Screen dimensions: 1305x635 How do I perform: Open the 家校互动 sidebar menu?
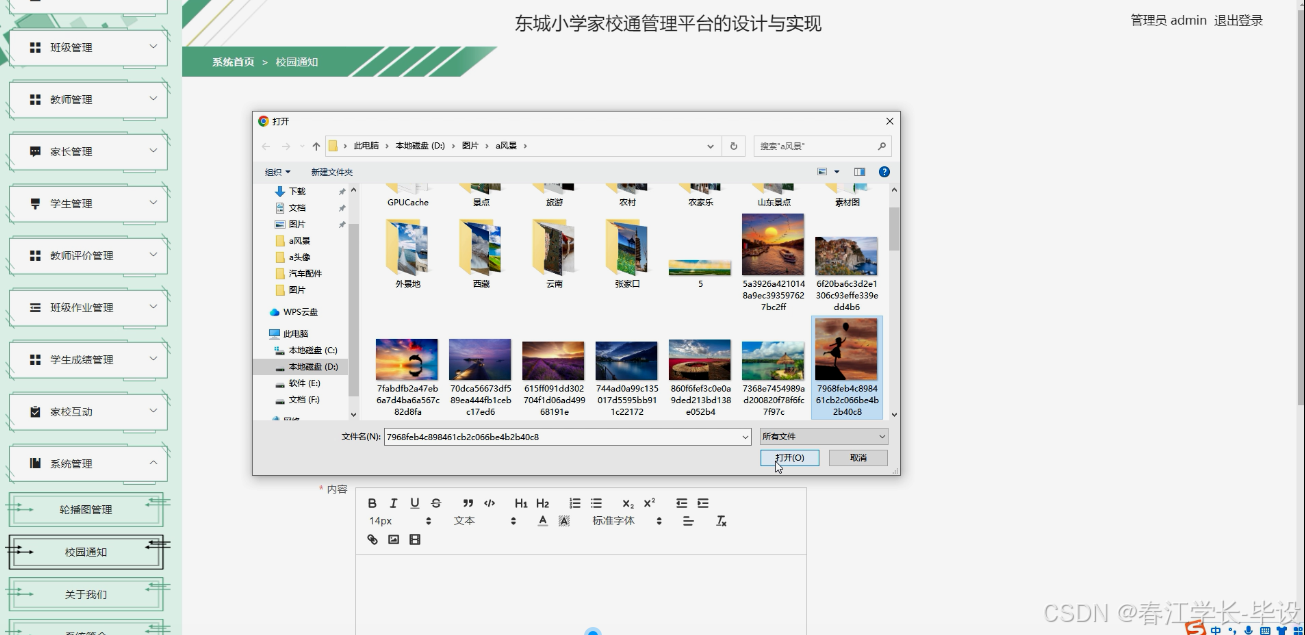88,411
